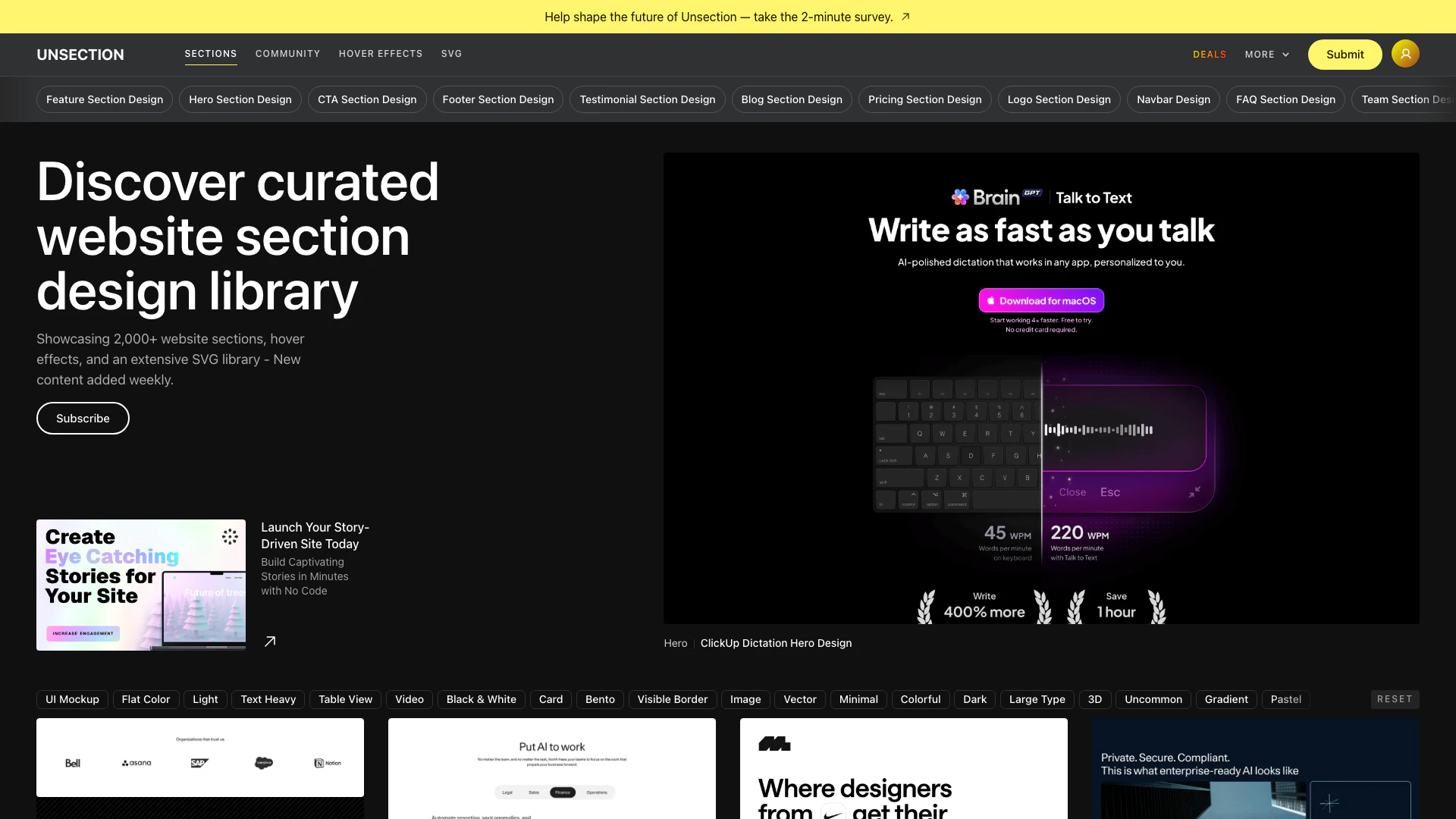Click the Brain GPT logo in hero preview
This screenshot has height=819, width=1456.
996,197
